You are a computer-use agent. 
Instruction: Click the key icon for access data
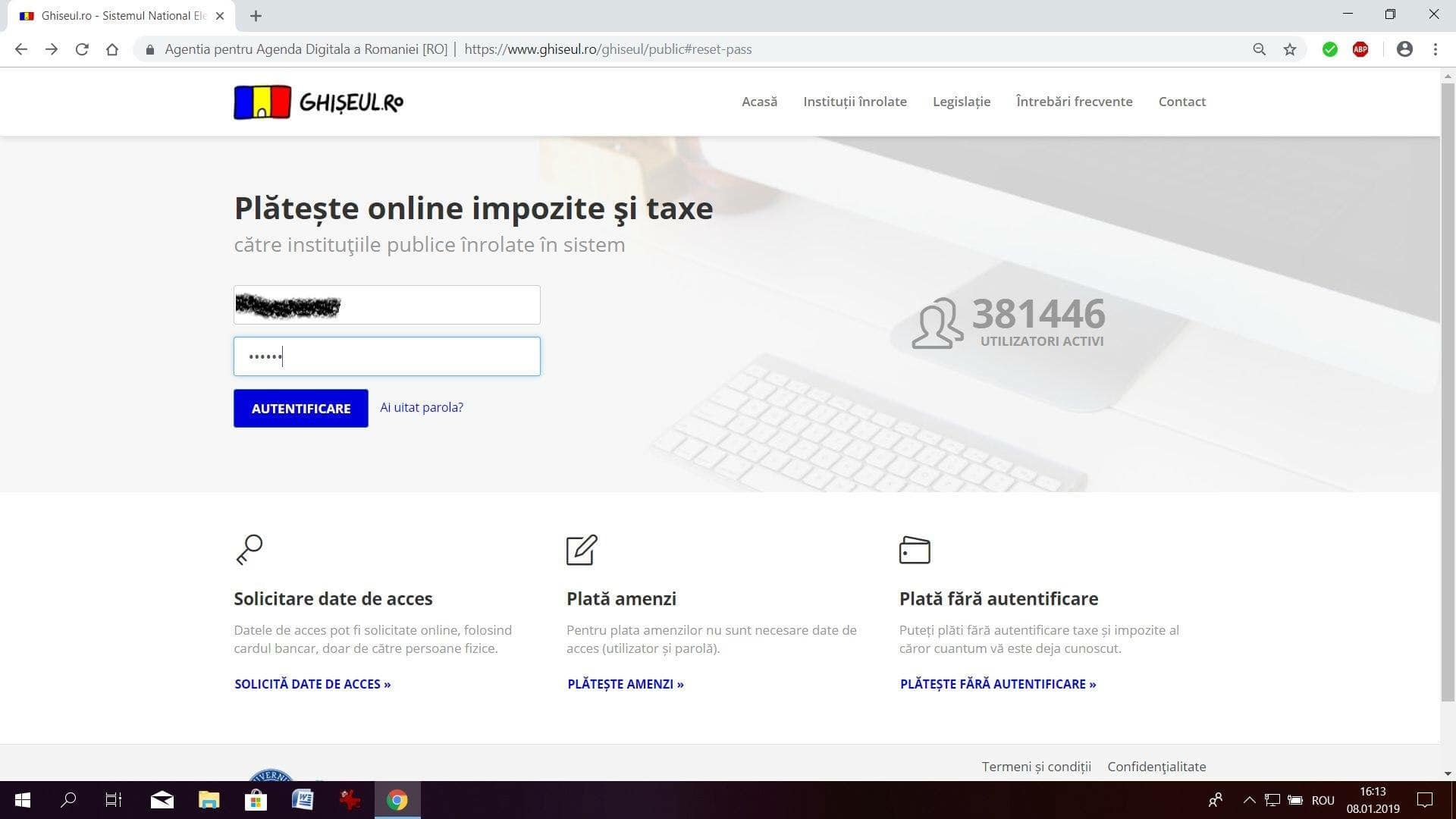pyautogui.click(x=249, y=550)
